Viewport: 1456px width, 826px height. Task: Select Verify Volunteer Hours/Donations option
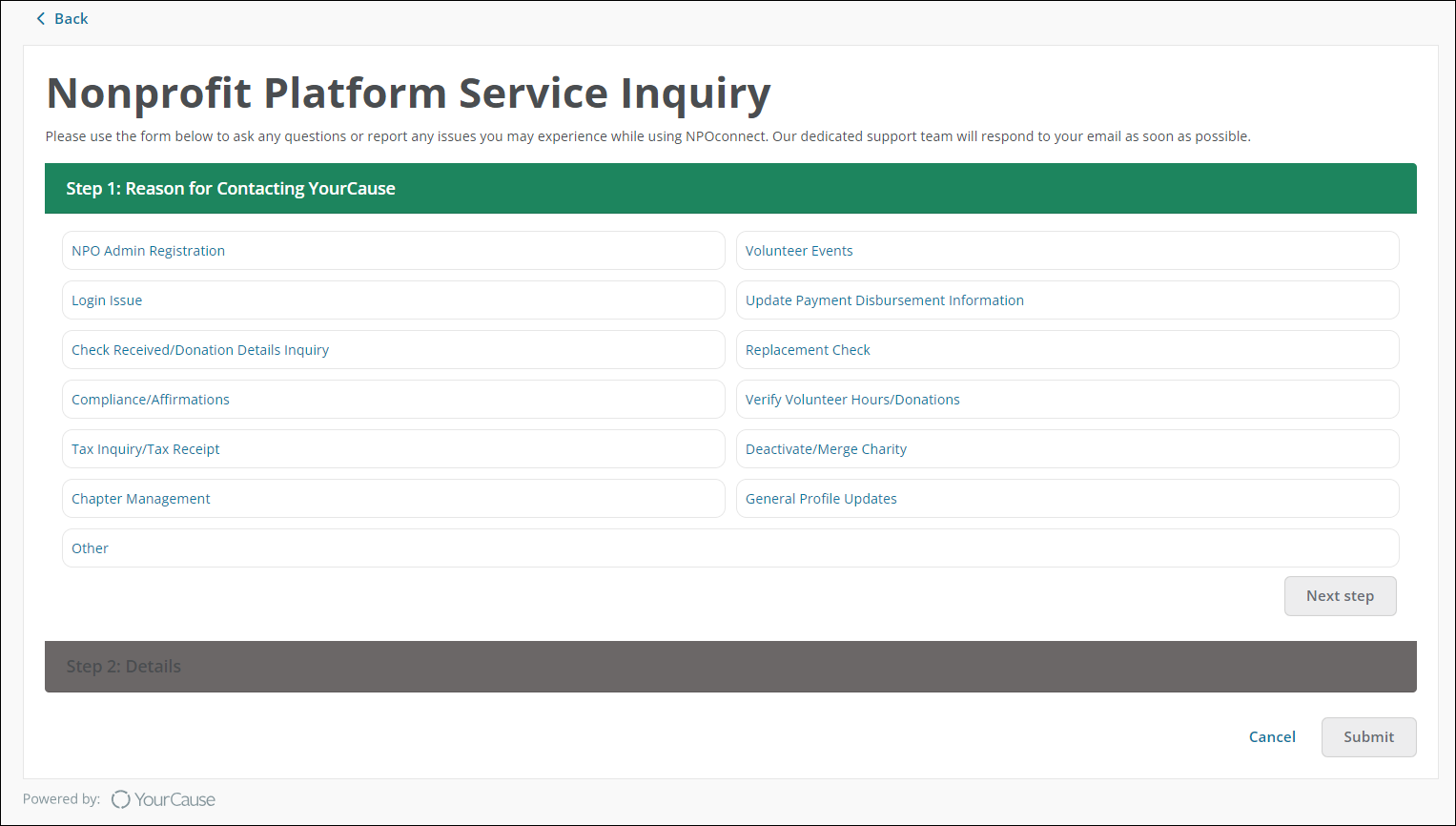[1067, 400]
